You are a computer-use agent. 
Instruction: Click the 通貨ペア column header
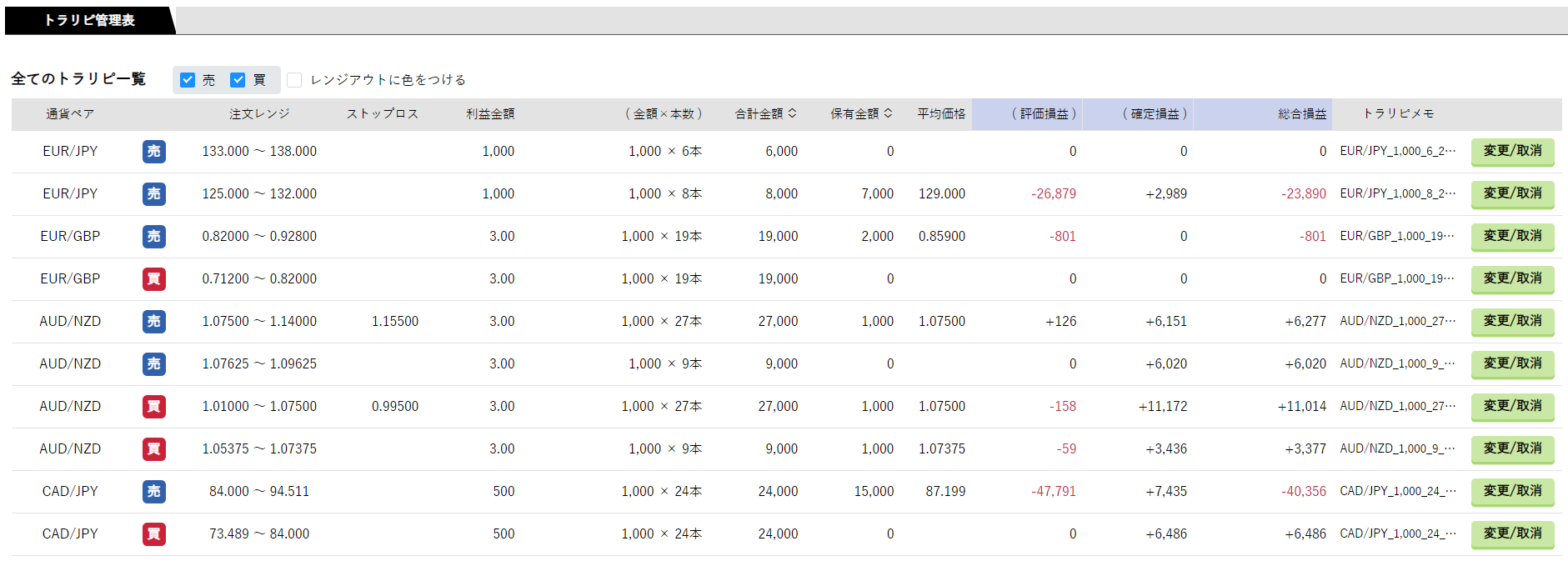pyautogui.click(x=70, y=114)
